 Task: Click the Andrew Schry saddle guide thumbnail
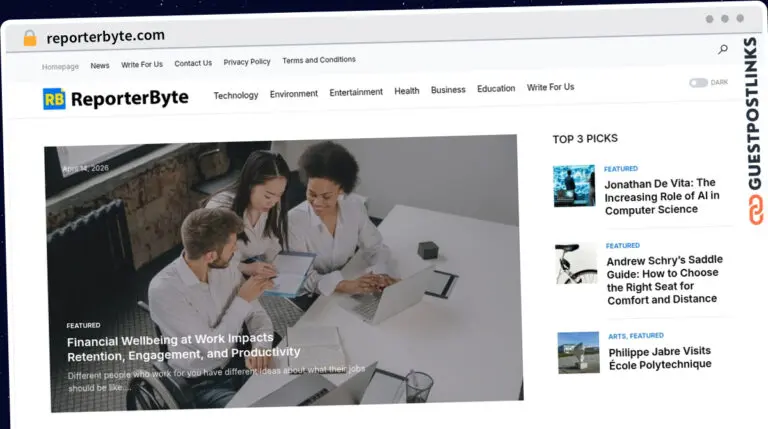[x=576, y=264]
